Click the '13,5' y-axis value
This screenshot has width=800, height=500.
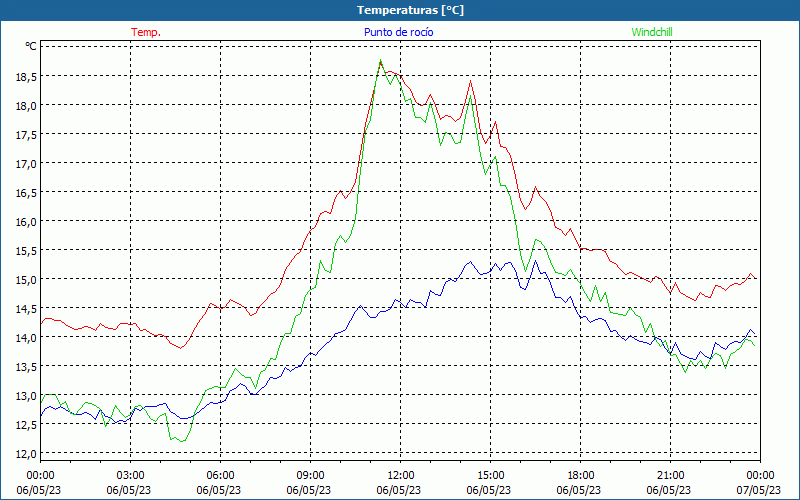click(26, 366)
